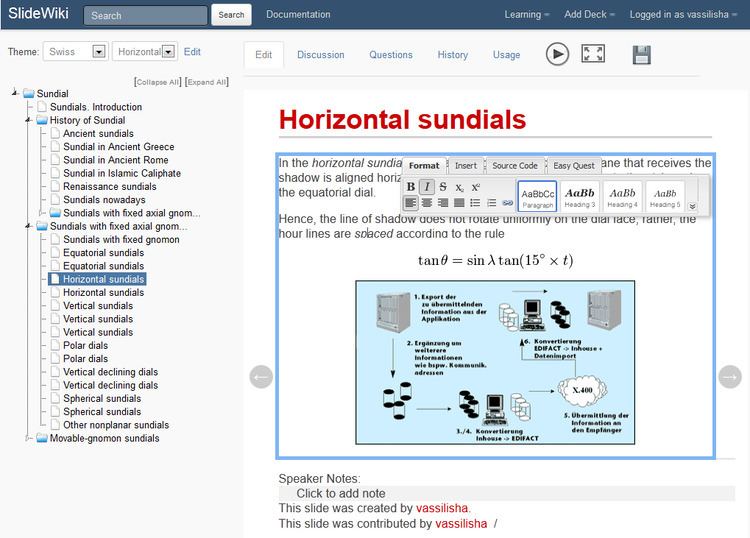Image resolution: width=750 pixels, height=538 pixels.
Task: Switch to the History tab
Action: pyautogui.click(x=452, y=55)
